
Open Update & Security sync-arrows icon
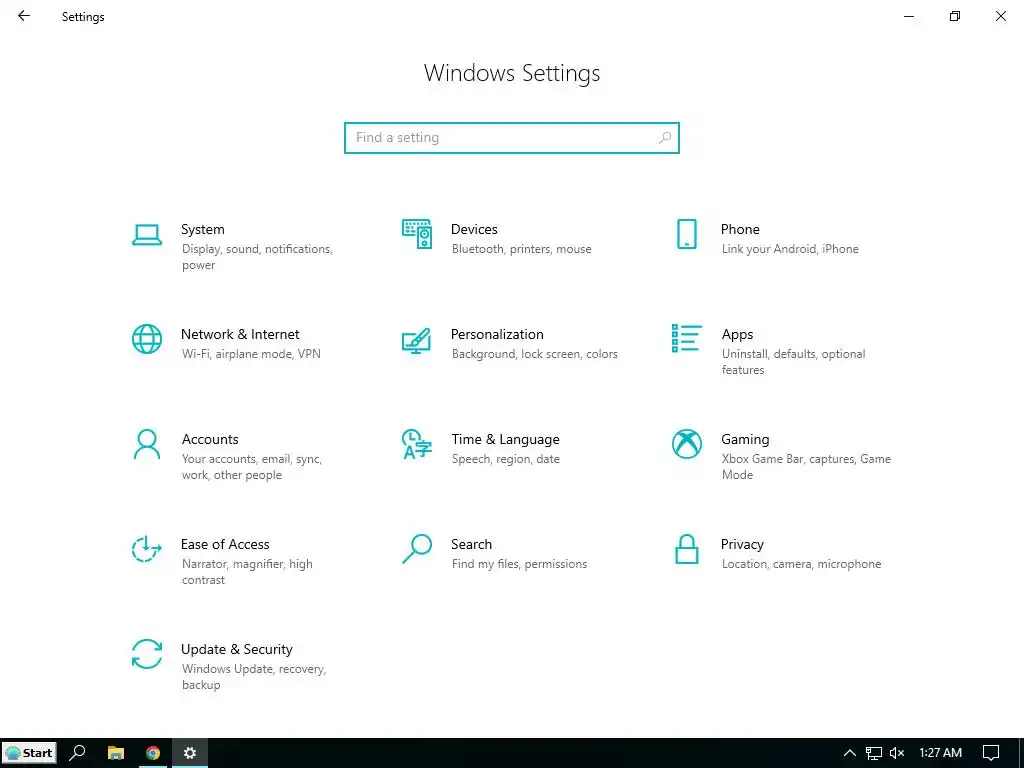point(147,654)
